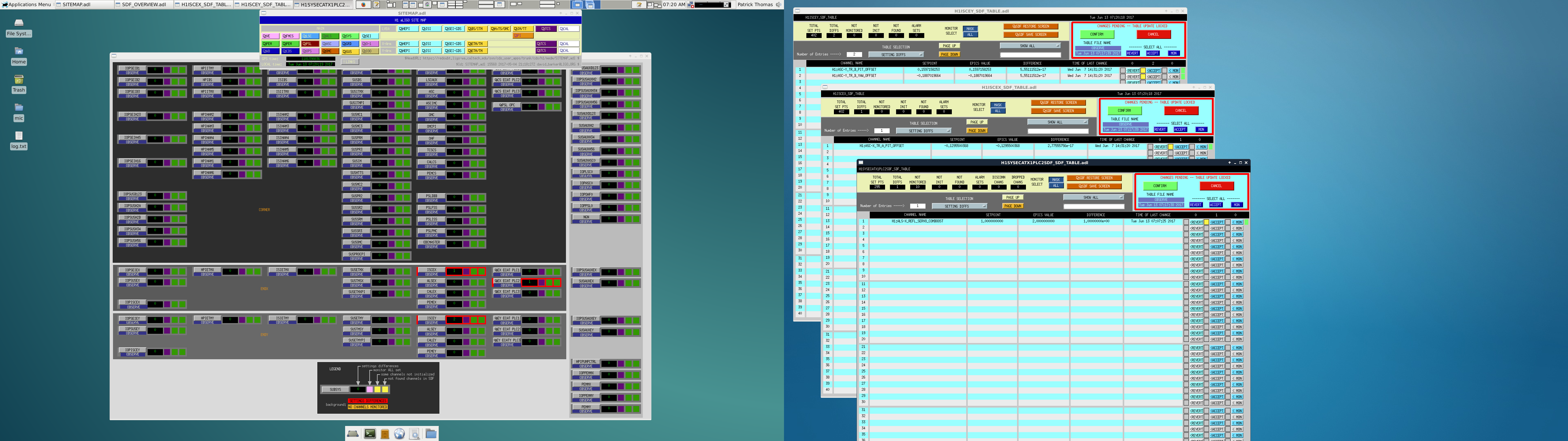This screenshot has width=1568, height=441.
Task: Open the BS/ITM screen in the LVEA row
Action: [x=477, y=28]
